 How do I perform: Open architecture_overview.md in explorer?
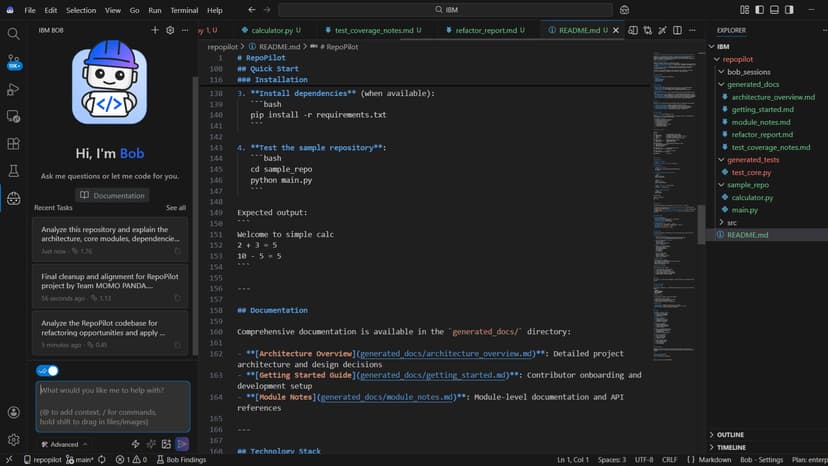(773, 97)
